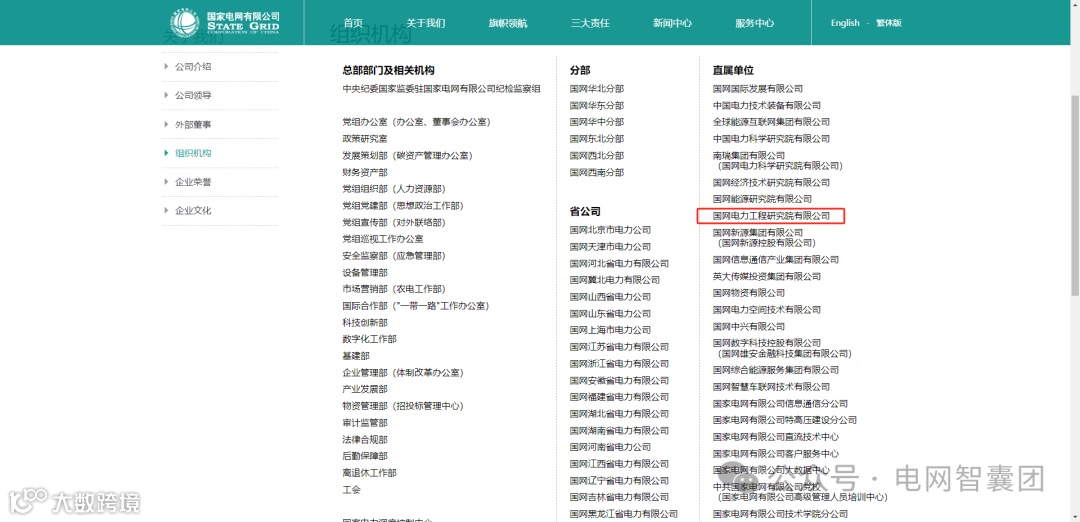
Task: Open 国网北京市电力公司 link
Action: point(610,230)
